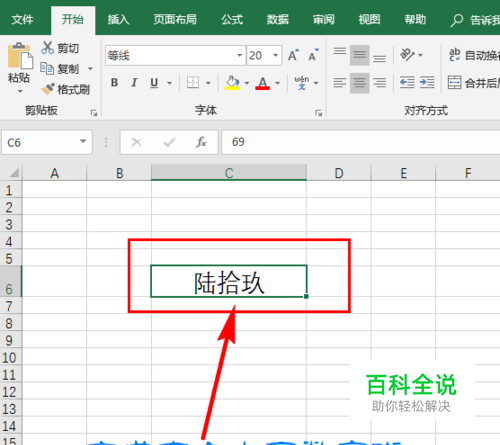Decrease font size with small A
500x445 pixels.
[313, 55]
